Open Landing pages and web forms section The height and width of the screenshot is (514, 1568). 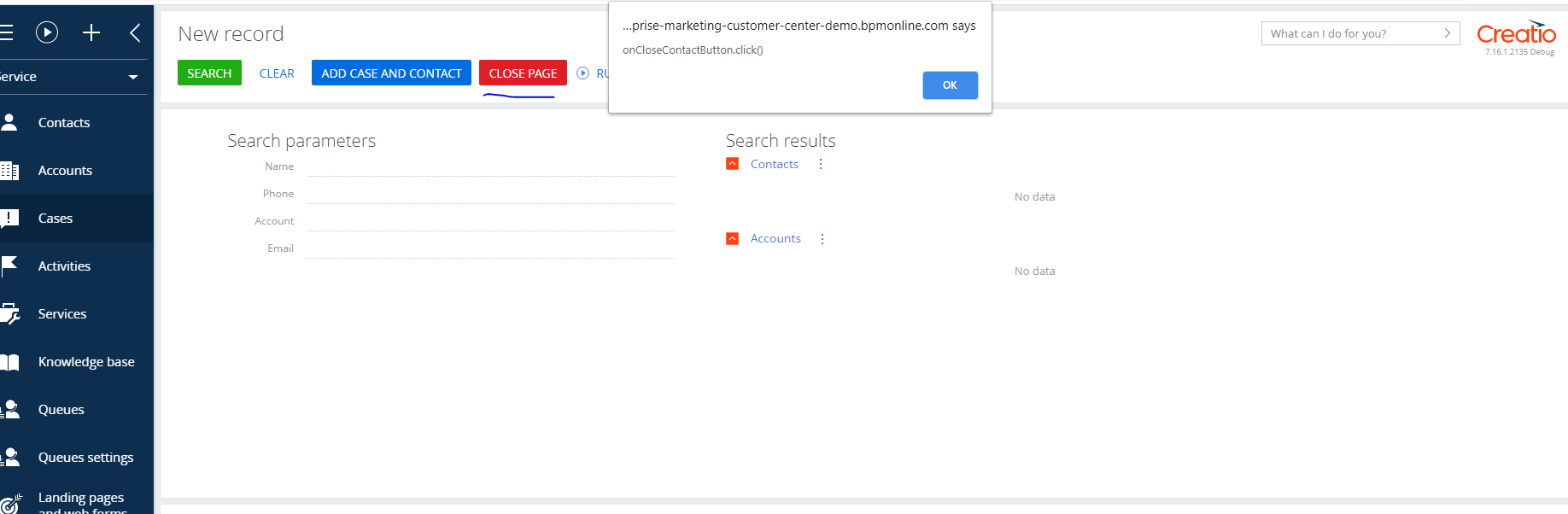(82, 503)
